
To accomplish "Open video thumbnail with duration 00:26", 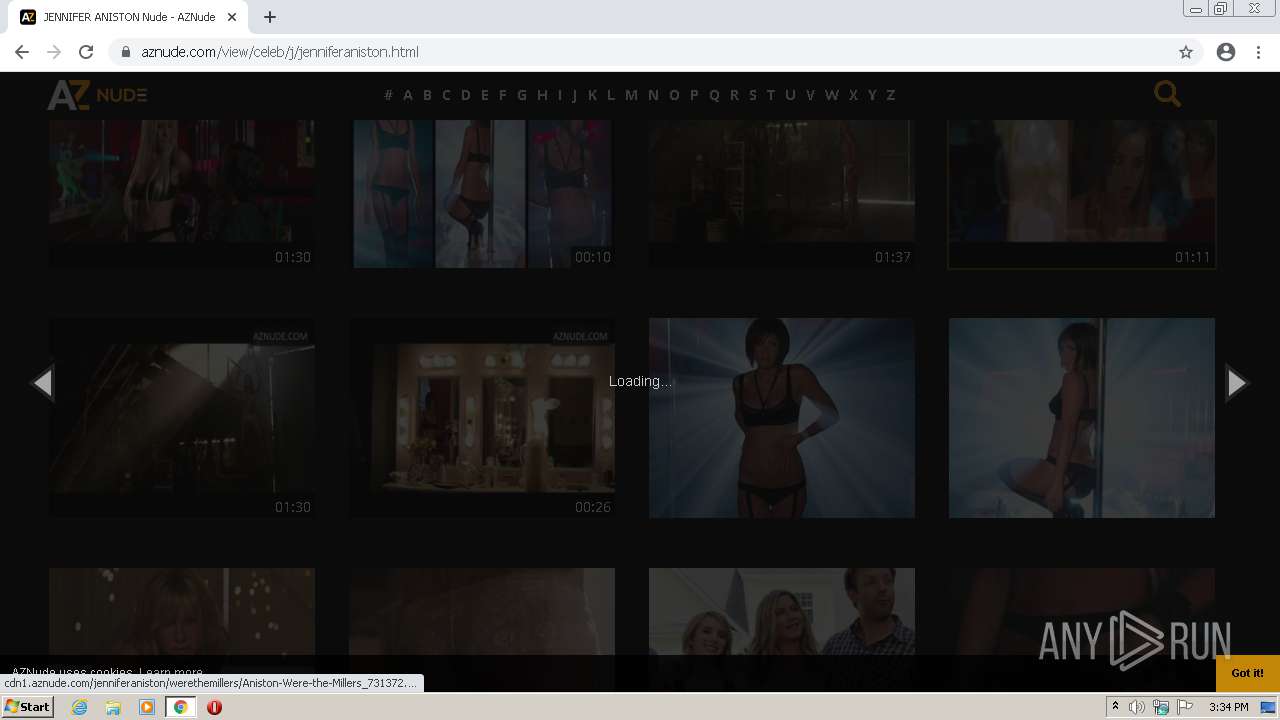I will 482,418.
